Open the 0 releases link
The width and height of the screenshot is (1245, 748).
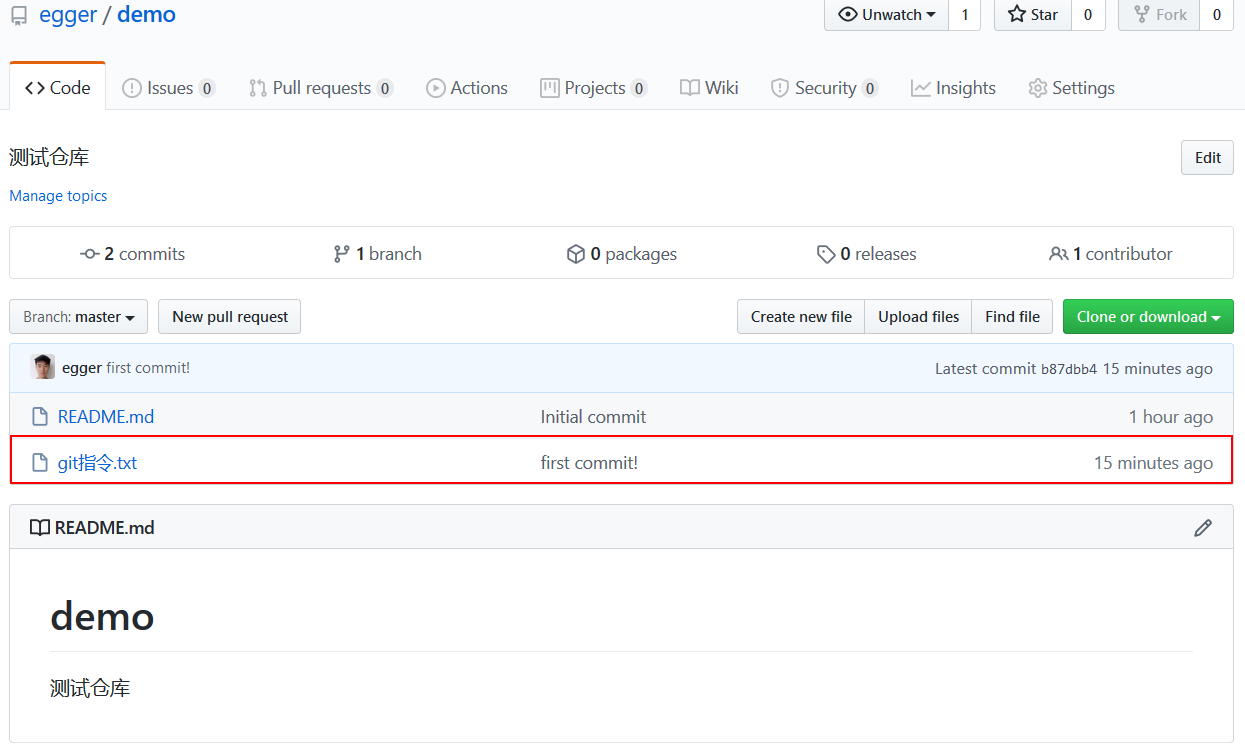(x=866, y=254)
